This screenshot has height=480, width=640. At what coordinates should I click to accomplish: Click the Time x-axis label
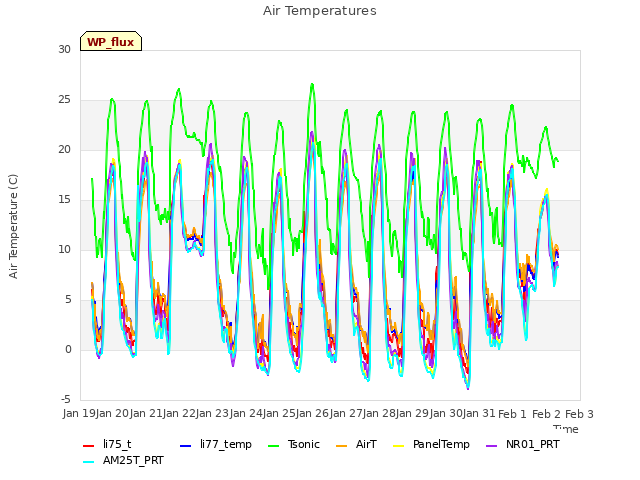click(566, 429)
